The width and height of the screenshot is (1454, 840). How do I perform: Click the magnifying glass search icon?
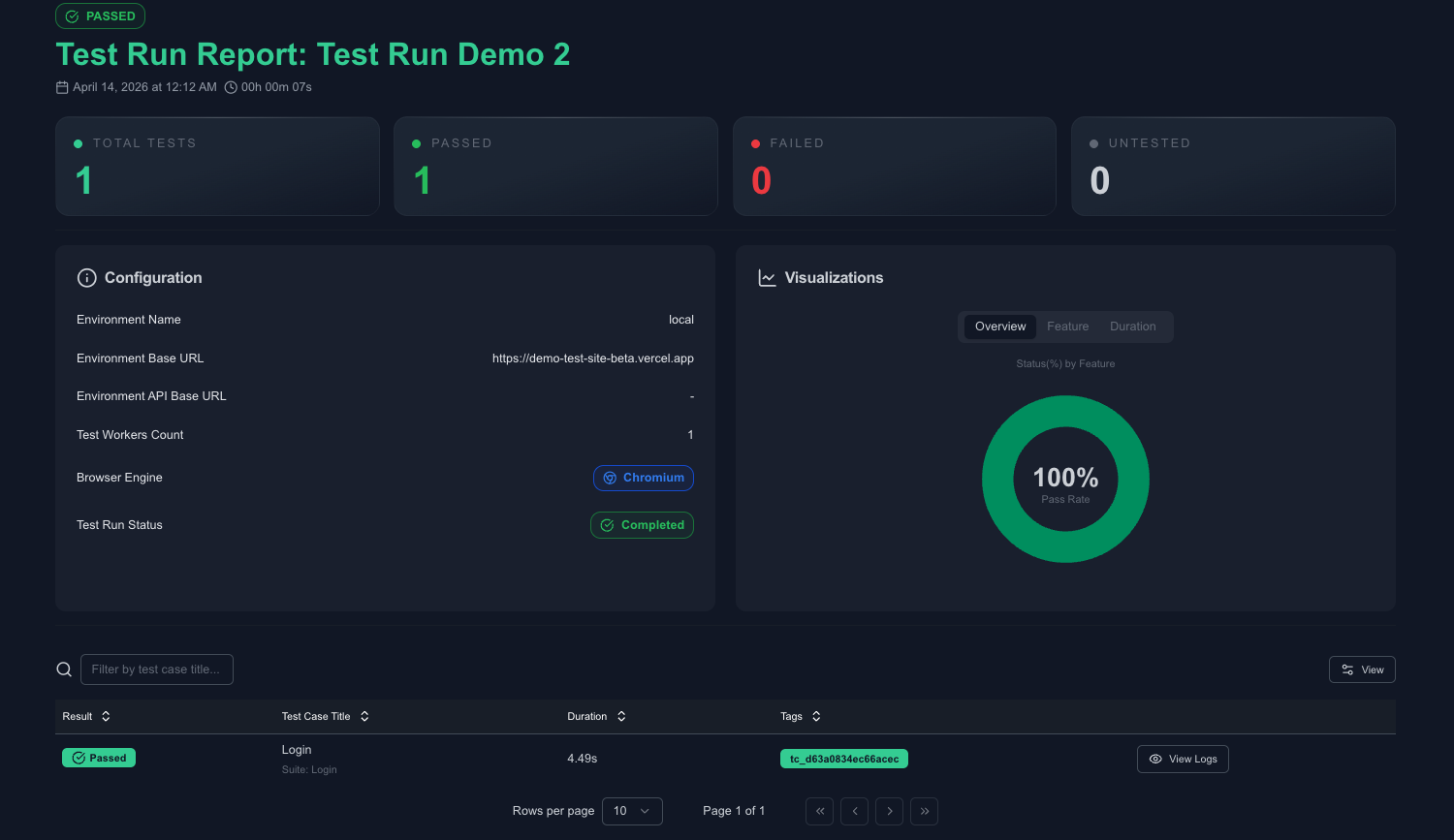pos(63,669)
